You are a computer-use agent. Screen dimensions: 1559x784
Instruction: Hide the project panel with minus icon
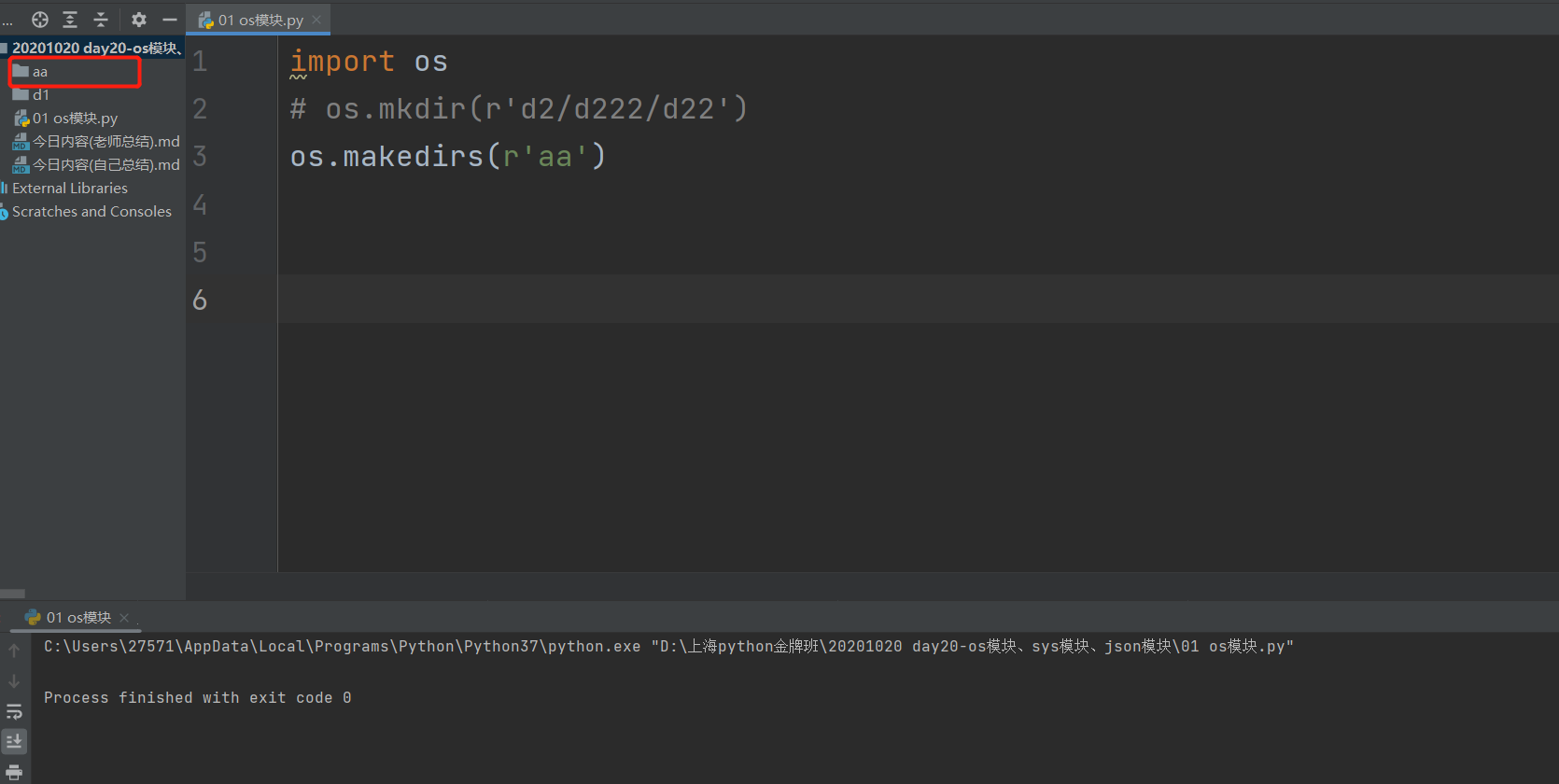pyautogui.click(x=170, y=20)
